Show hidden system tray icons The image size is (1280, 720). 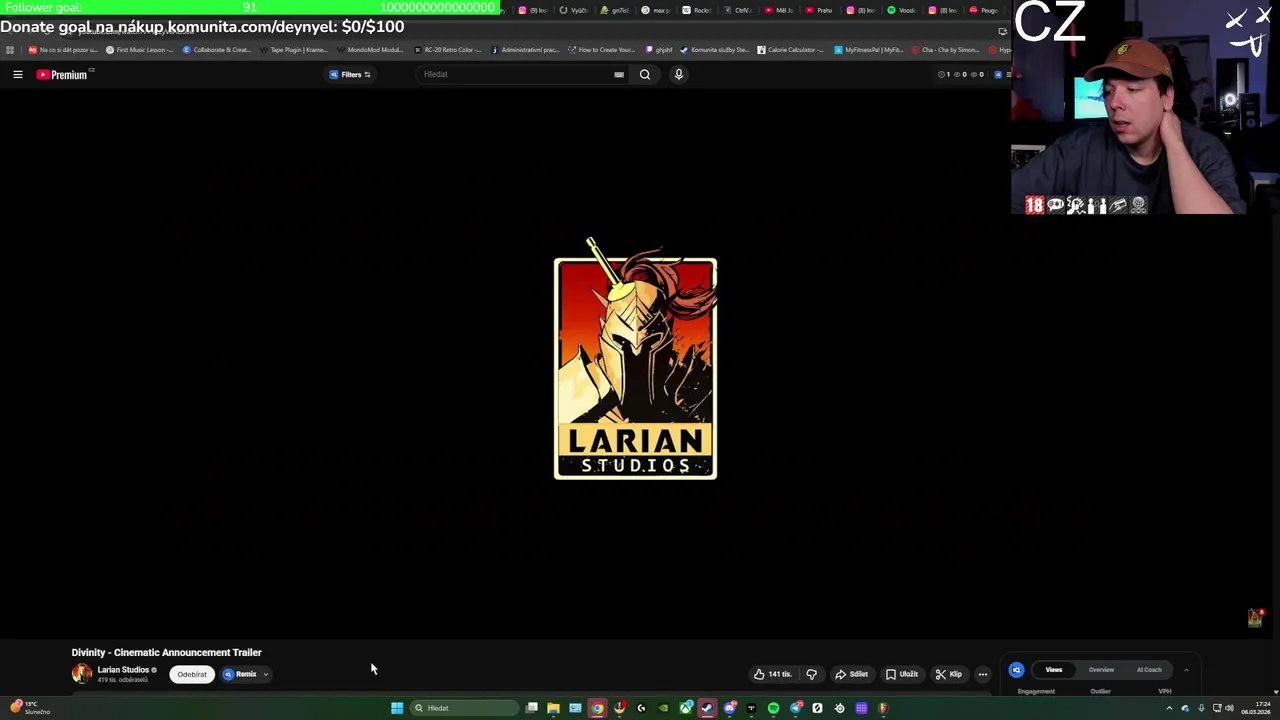(1169, 708)
